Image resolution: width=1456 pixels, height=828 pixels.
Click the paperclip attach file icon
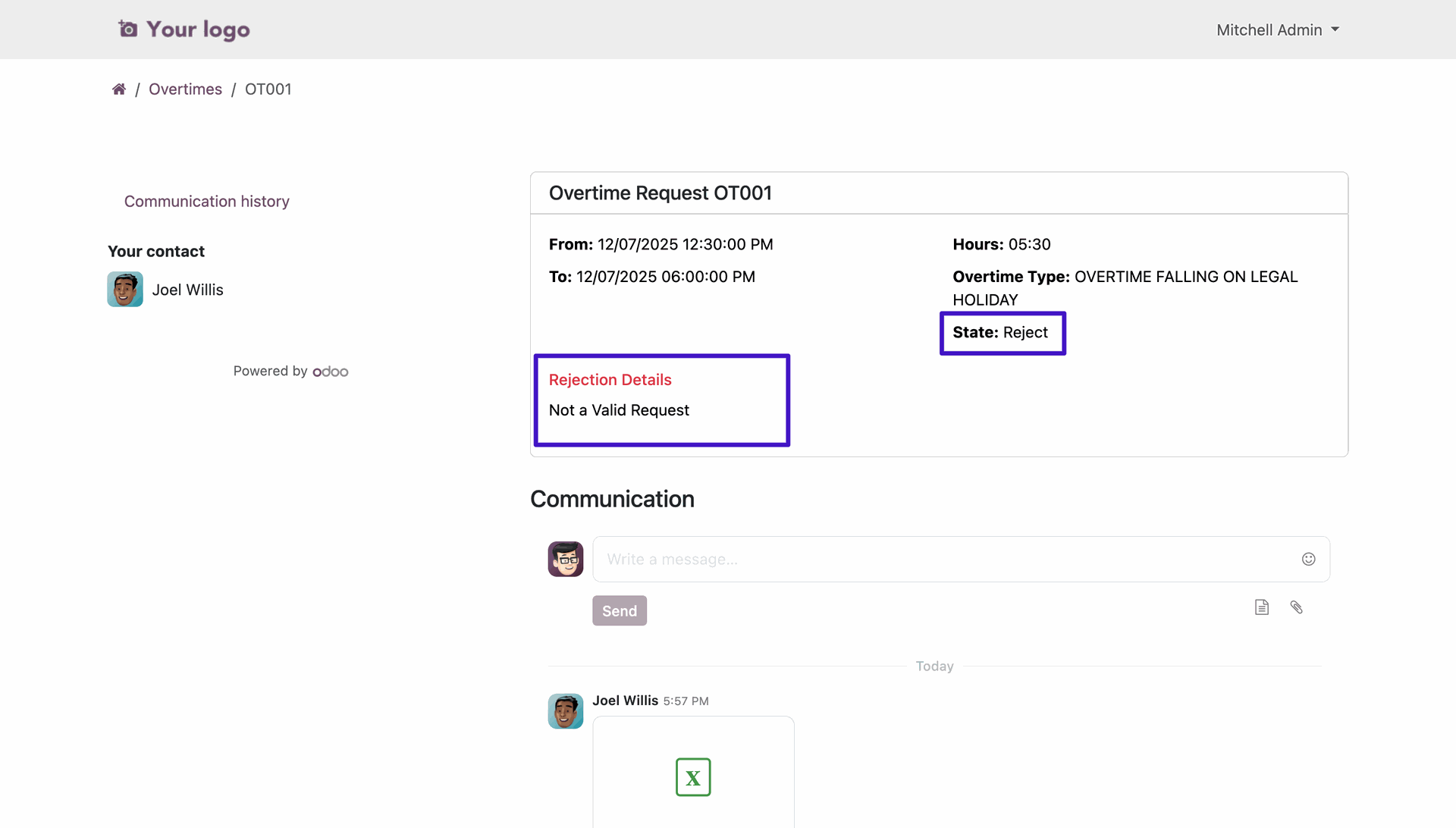1296,607
